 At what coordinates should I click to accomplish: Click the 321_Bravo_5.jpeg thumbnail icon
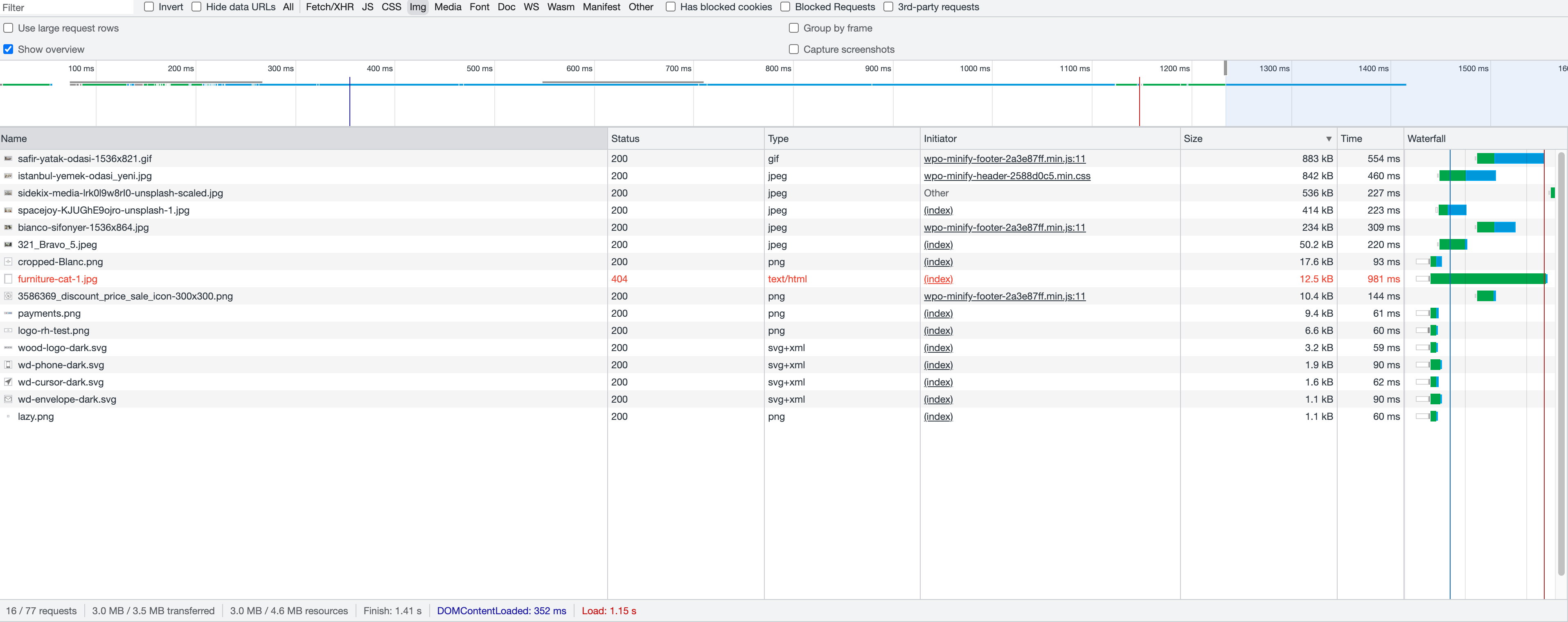[x=8, y=245]
